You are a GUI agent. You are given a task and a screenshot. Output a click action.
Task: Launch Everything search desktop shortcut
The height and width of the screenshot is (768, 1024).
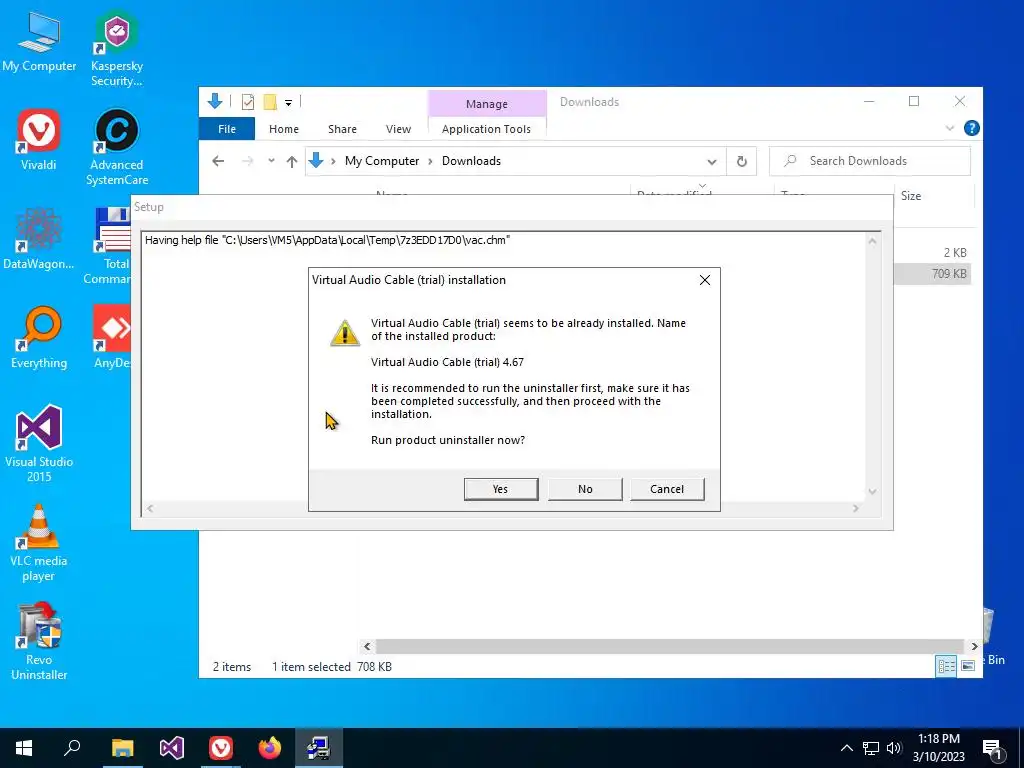(x=39, y=338)
